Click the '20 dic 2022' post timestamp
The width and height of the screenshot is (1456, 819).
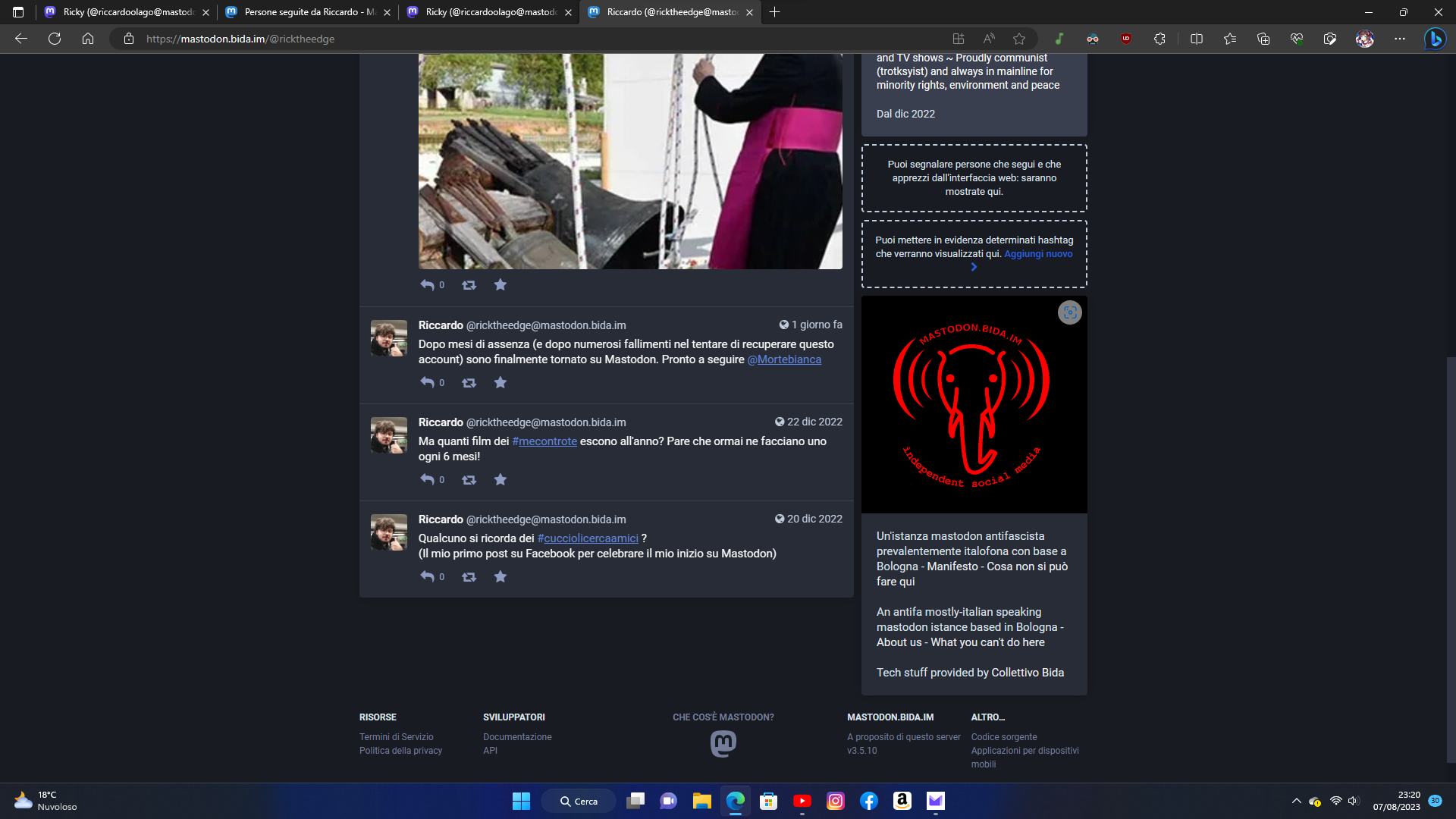click(x=808, y=519)
